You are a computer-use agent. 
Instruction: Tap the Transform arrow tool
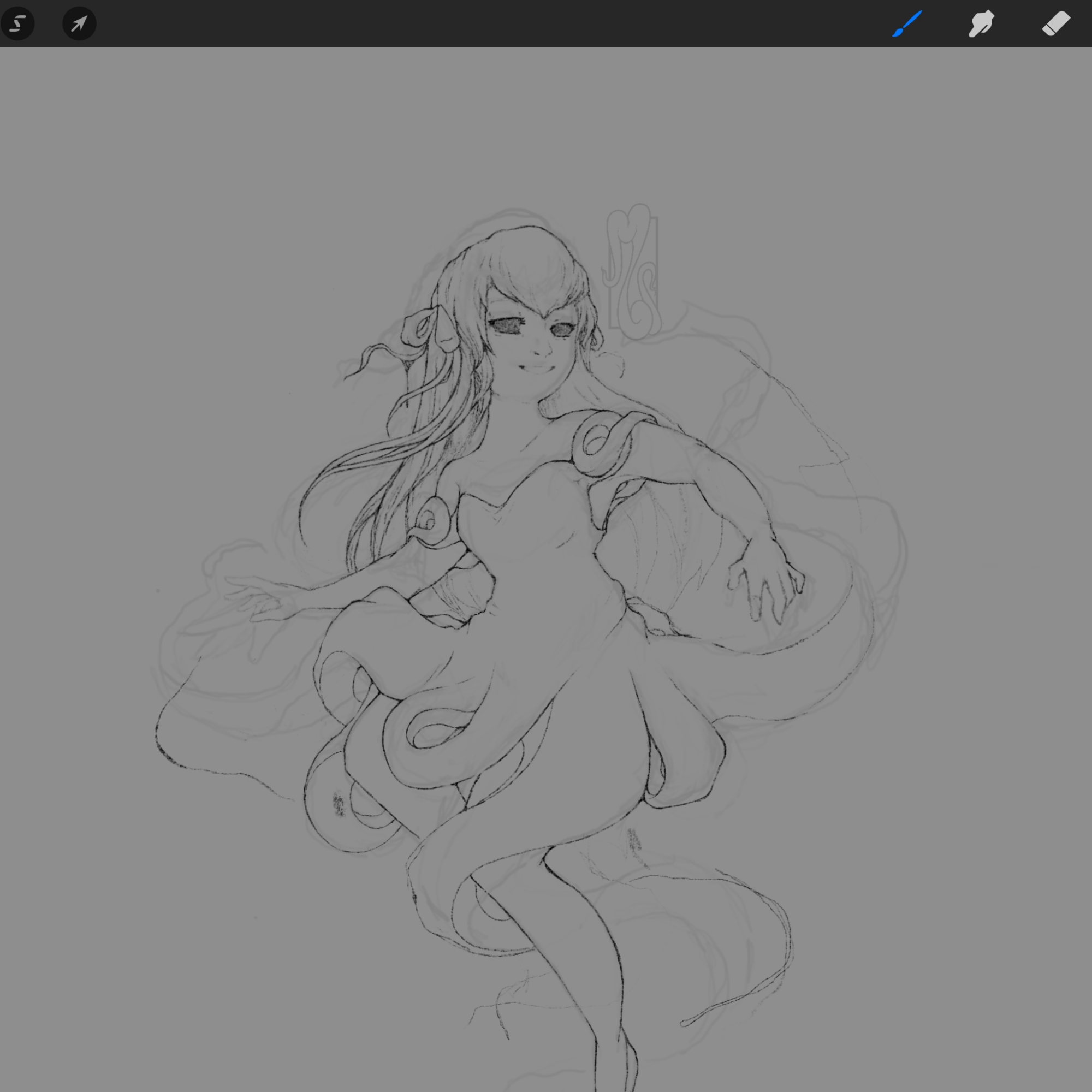(x=79, y=23)
